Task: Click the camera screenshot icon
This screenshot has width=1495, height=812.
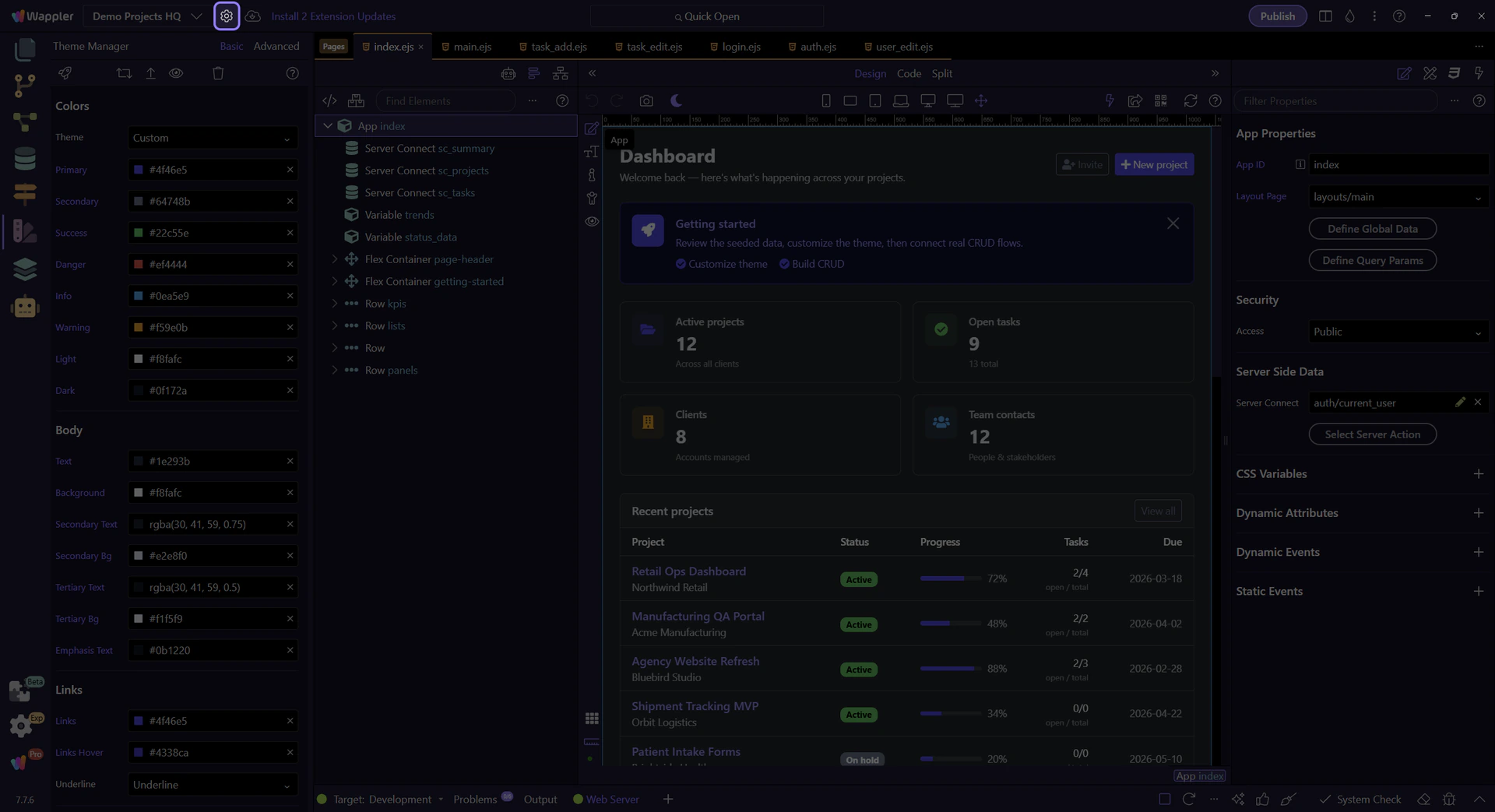Action: (646, 101)
